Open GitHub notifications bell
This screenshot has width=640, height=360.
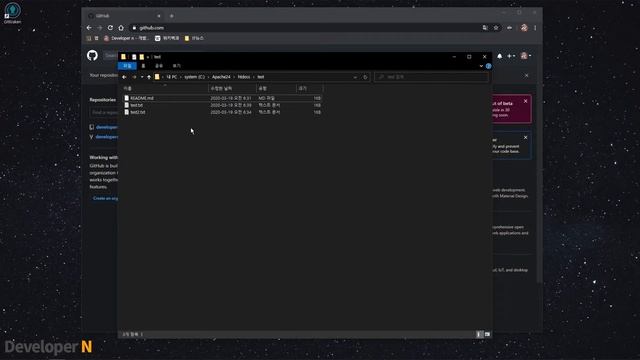tap(500, 56)
